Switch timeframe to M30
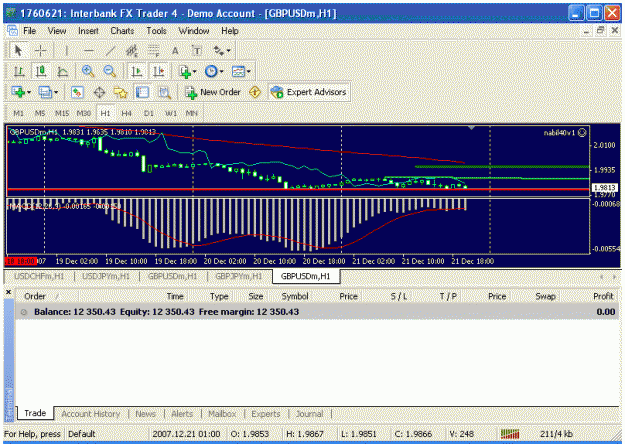Viewport: 625px width, 444px height. [x=84, y=113]
